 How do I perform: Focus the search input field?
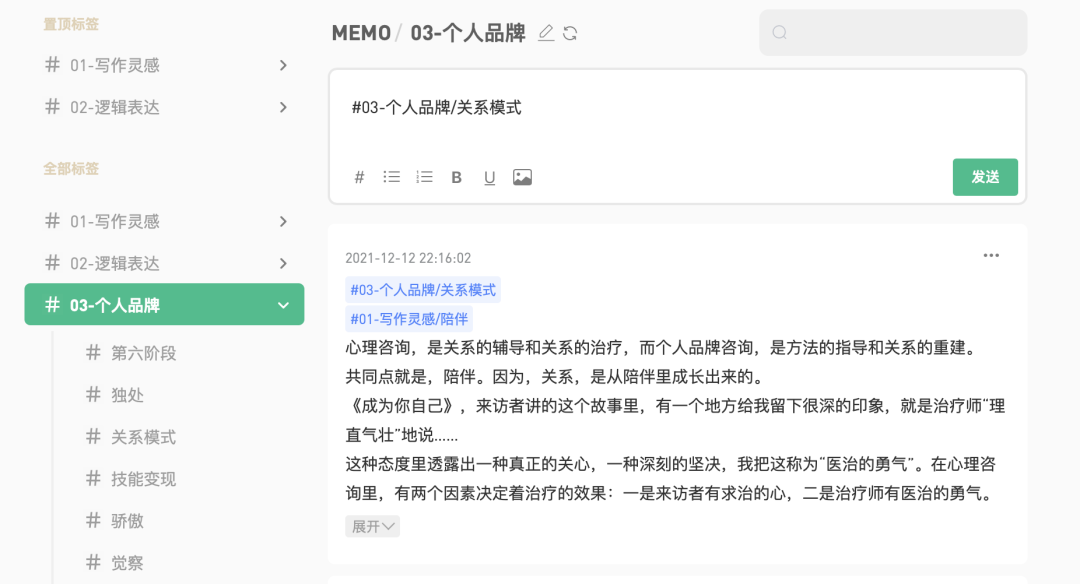(893, 32)
